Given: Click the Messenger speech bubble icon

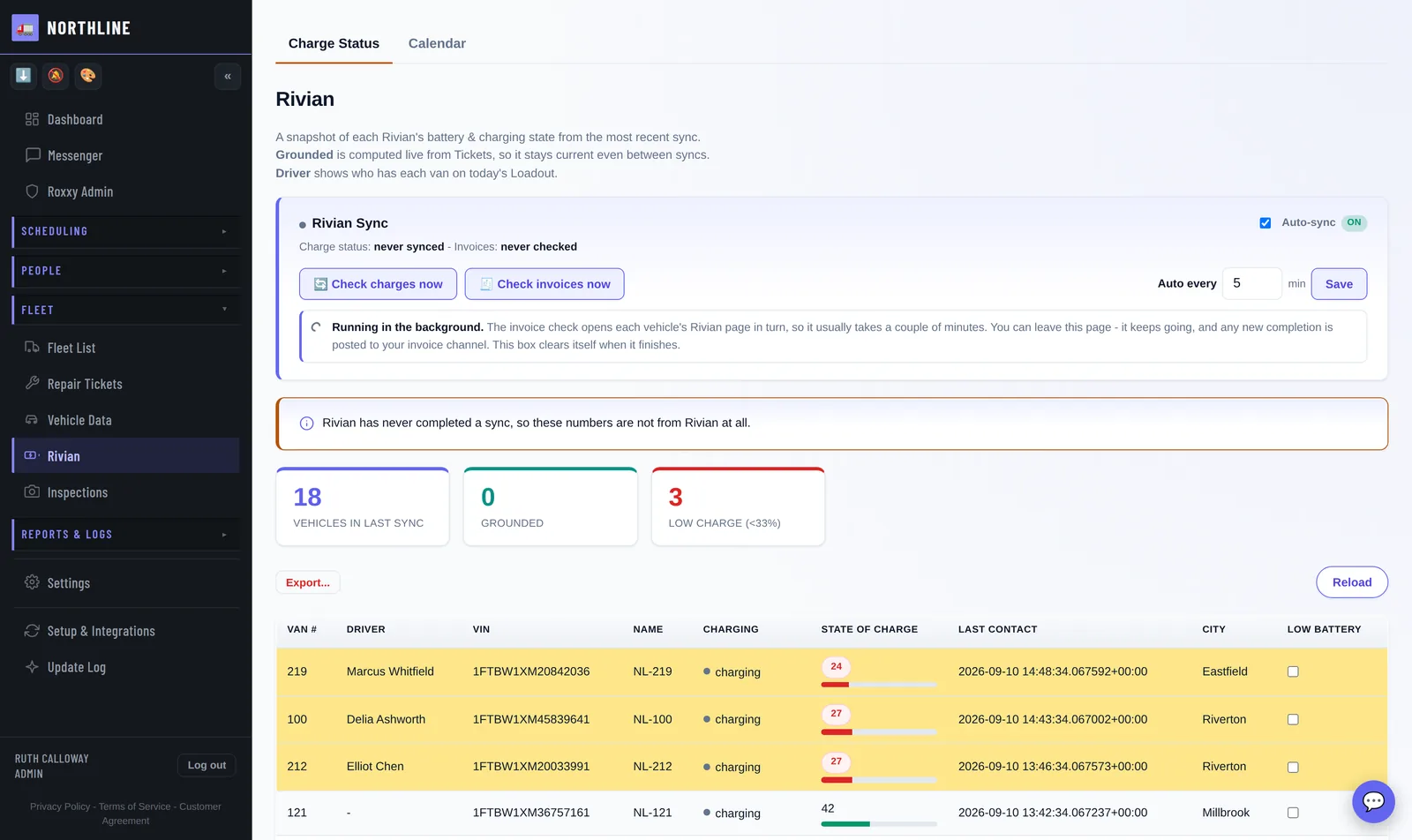Looking at the screenshot, I should tap(33, 155).
